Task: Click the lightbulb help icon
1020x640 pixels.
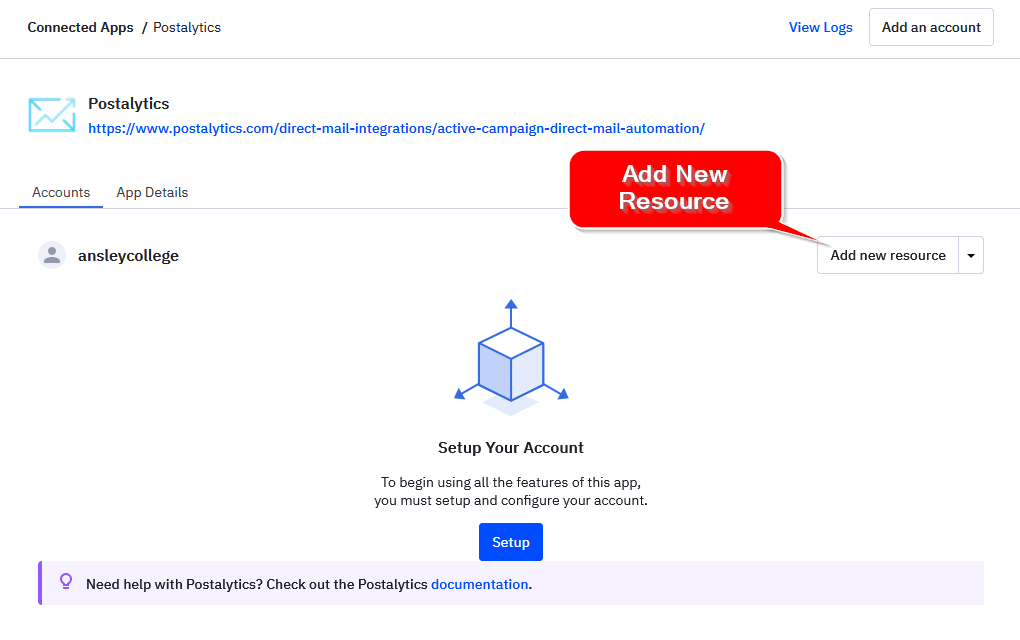Action: (66, 581)
